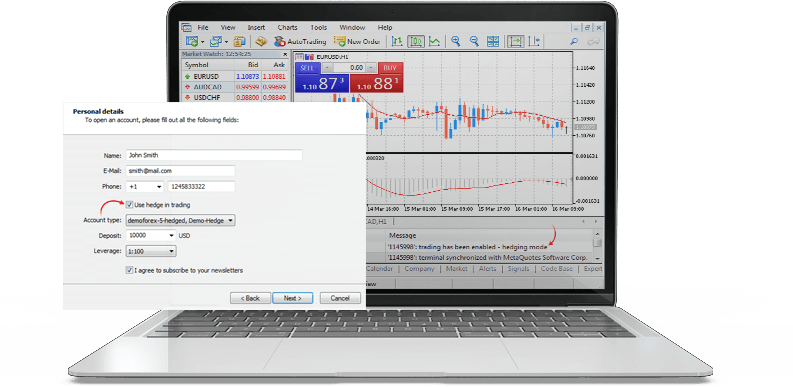The image size is (793, 387).
Task: Switch chart to bar chart view
Action: click(x=398, y=41)
